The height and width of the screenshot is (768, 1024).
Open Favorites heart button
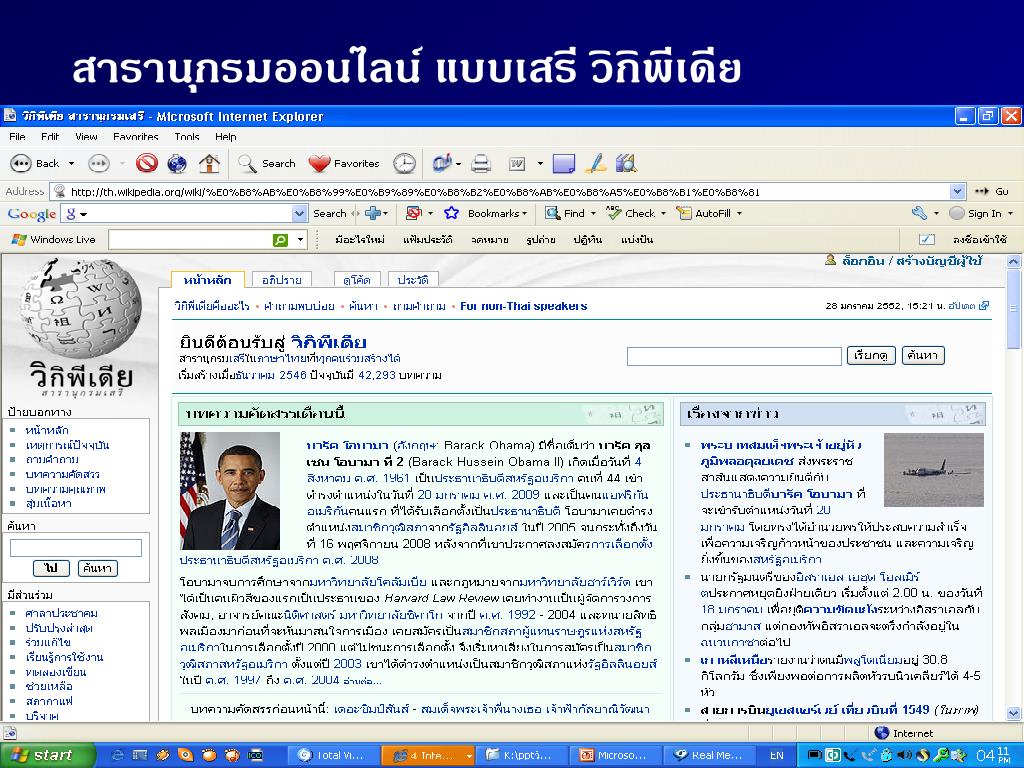[344, 163]
